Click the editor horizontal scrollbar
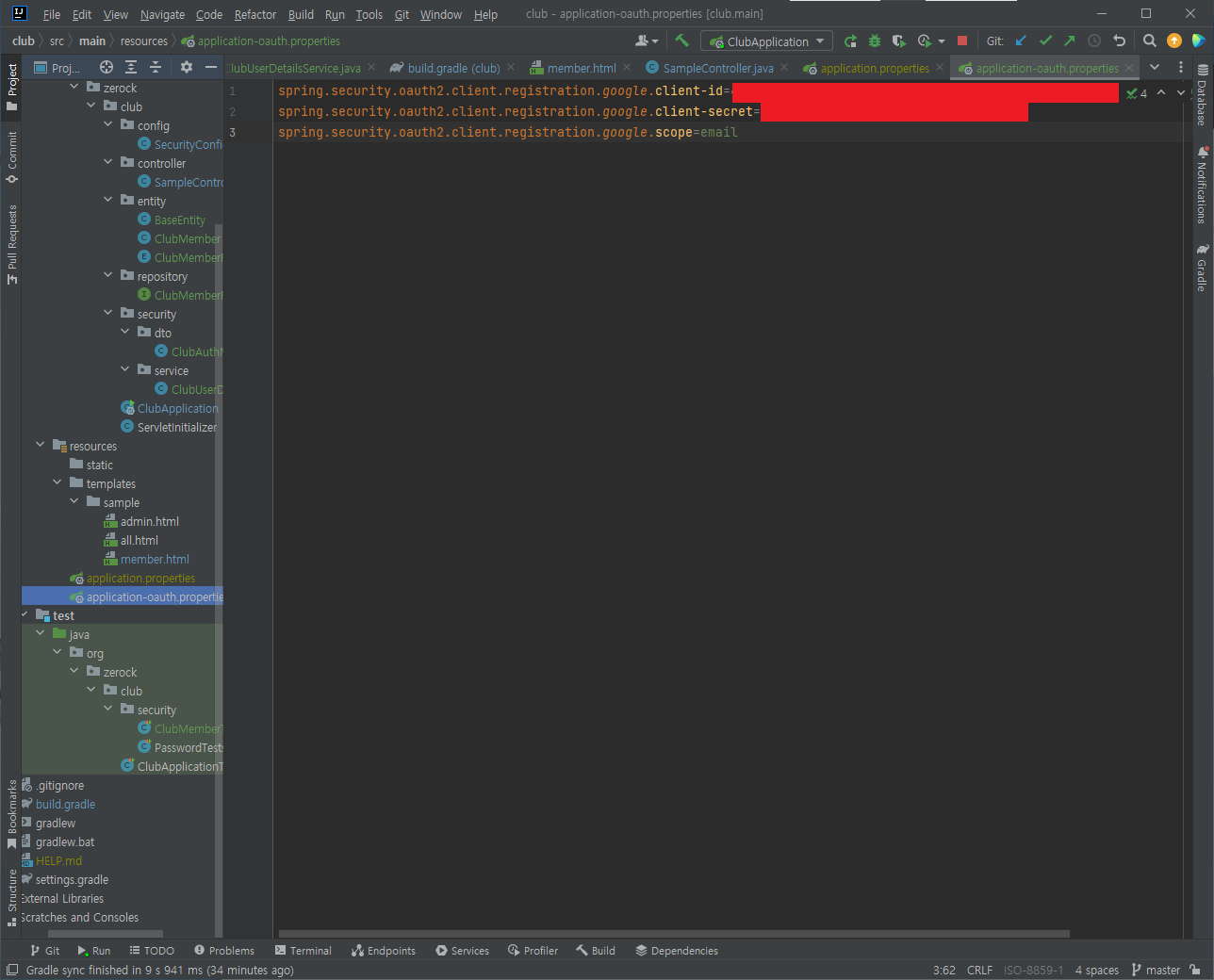 [671, 934]
